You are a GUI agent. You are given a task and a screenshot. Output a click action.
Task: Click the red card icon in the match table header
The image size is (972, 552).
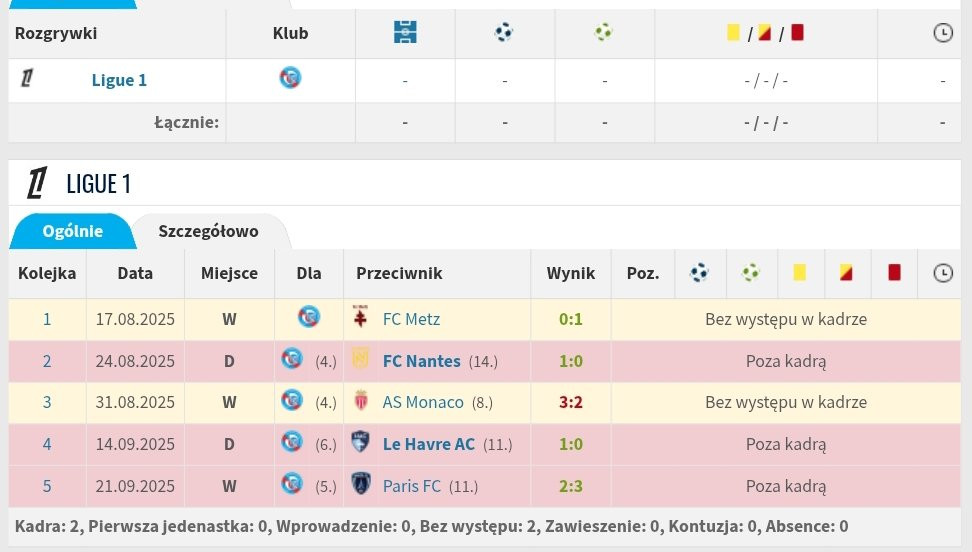pos(894,272)
